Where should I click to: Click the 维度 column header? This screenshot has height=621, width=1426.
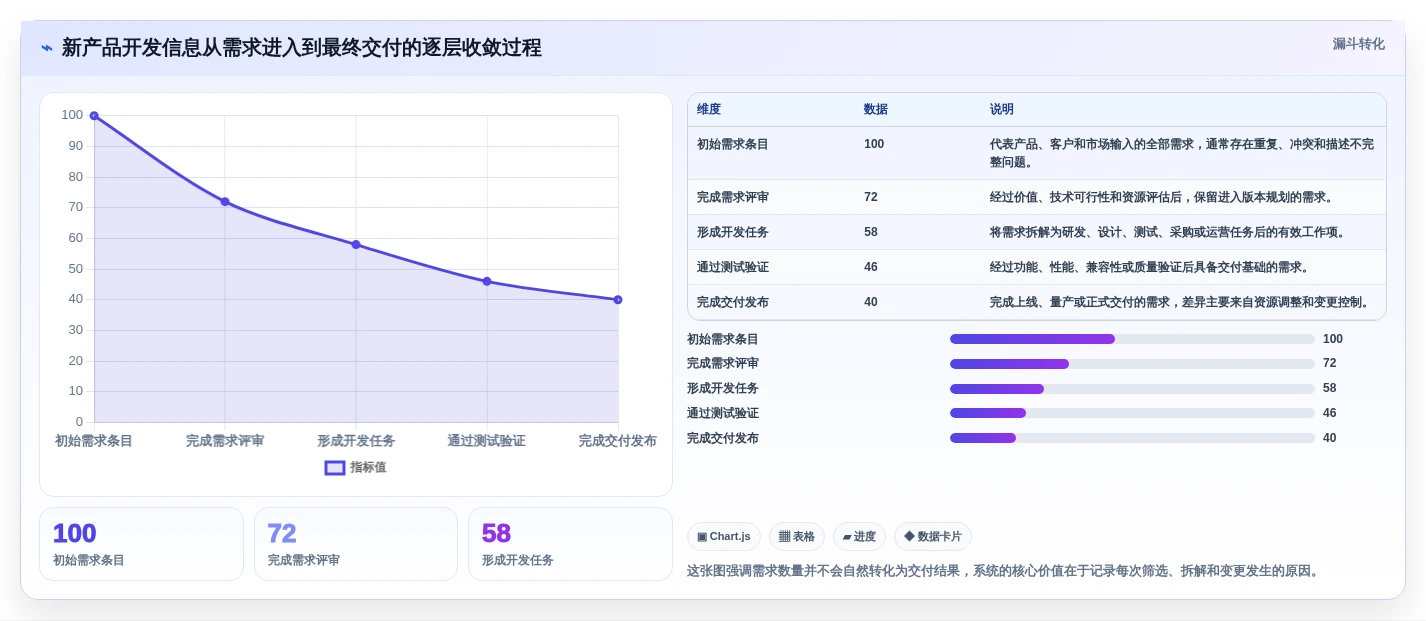(709, 110)
